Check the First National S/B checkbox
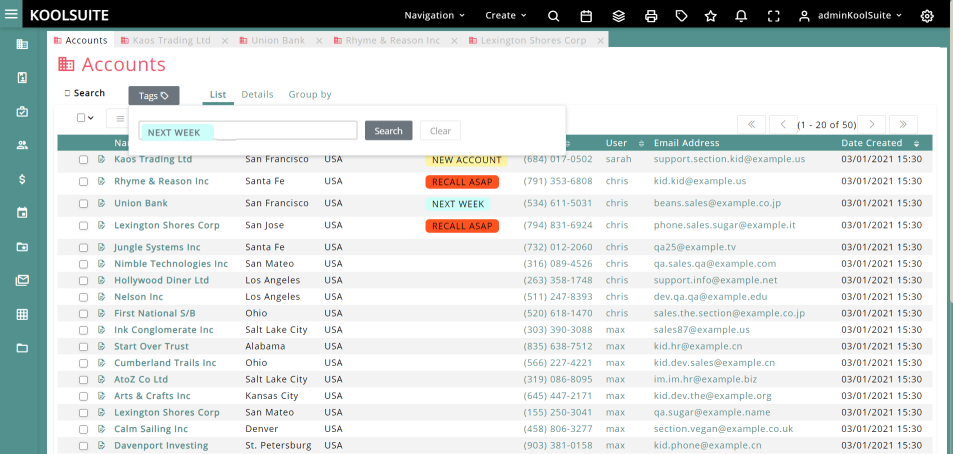Viewport: 953px width, 454px height. pyautogui.click(x=83, y=314)
